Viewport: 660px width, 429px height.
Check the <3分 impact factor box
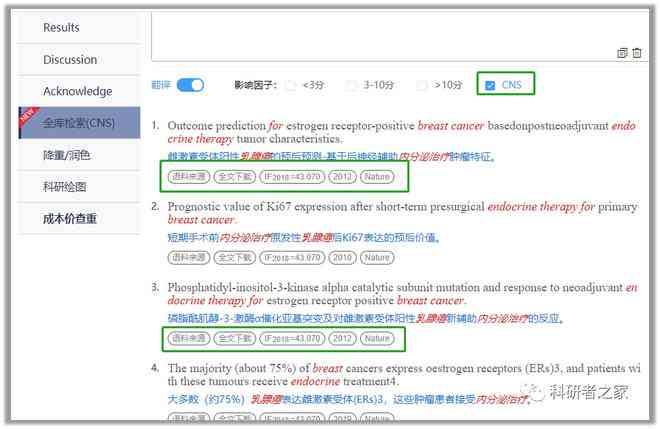pos(290,85)
